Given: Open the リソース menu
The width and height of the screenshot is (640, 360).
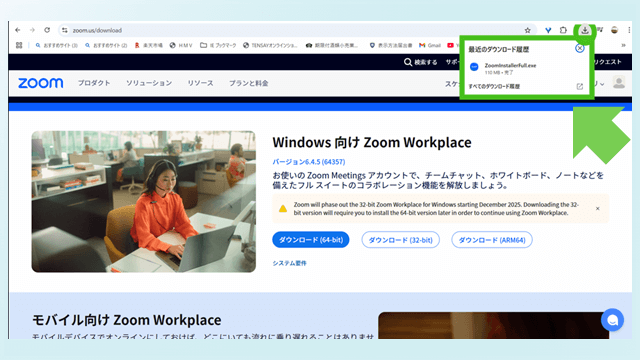Looking at the screenshot, I should [200, 83].
